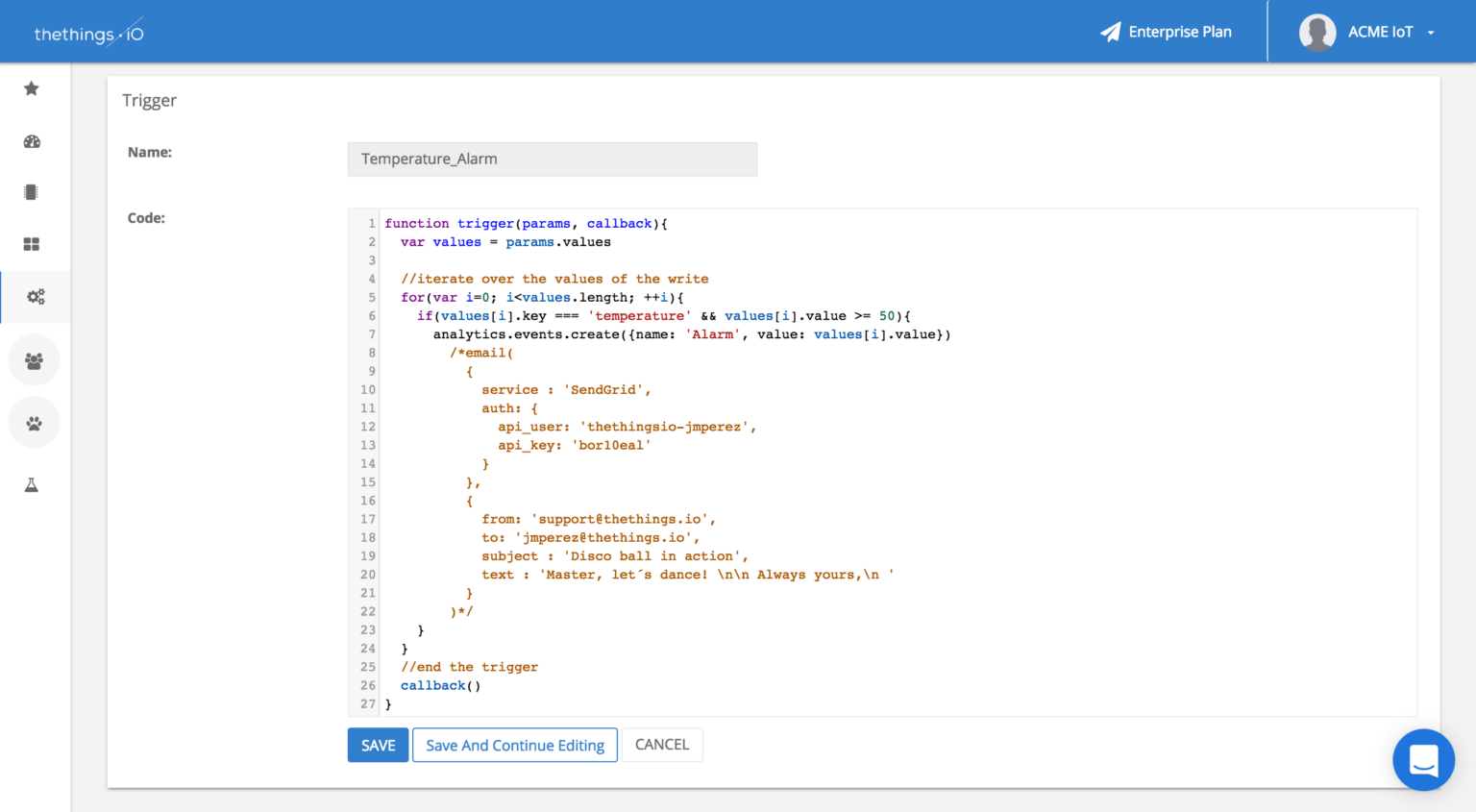Expand the ACME IoT account dropdown arrow
Image resolution: width=1476 pixels, height=812 pixels.
click(x=1431, y=33)
